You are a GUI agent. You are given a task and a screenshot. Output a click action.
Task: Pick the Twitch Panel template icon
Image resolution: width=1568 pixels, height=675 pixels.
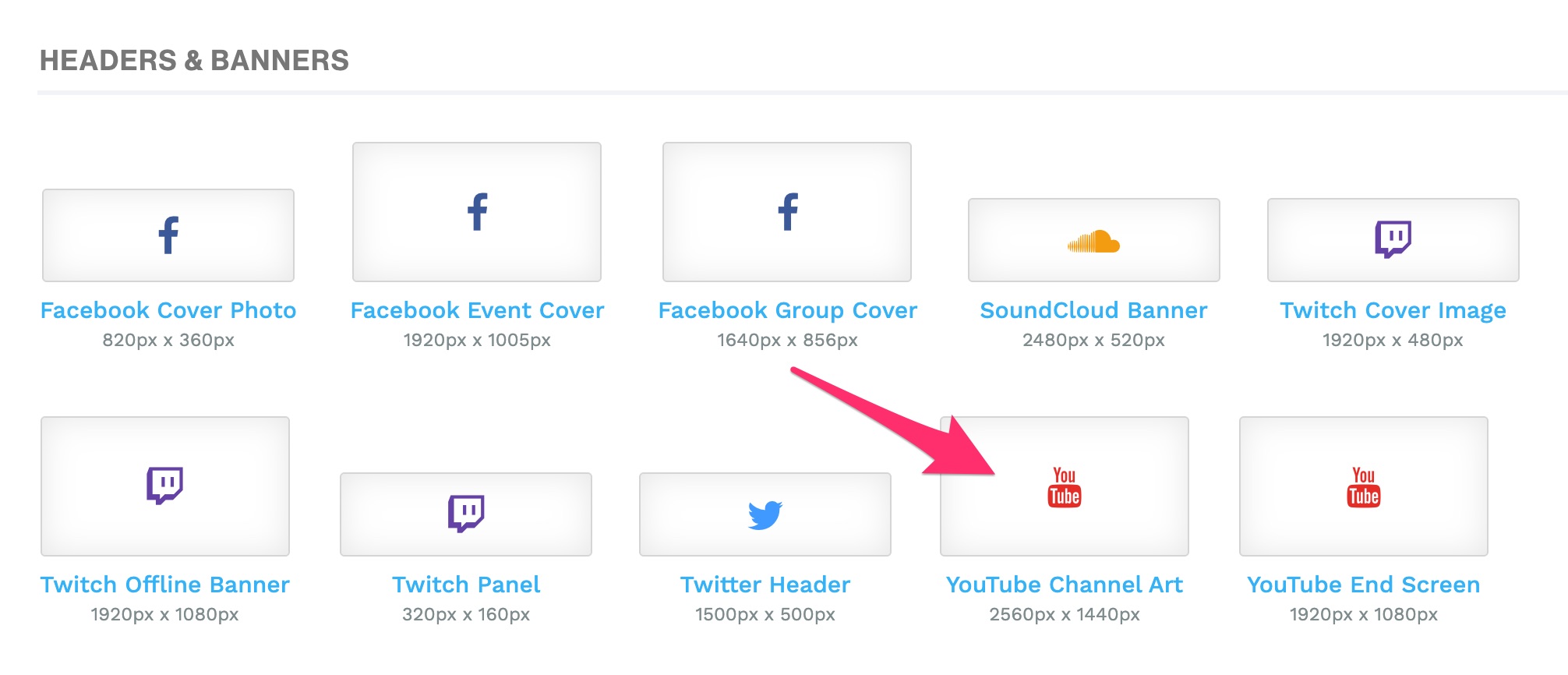click(x=466, y=514)
